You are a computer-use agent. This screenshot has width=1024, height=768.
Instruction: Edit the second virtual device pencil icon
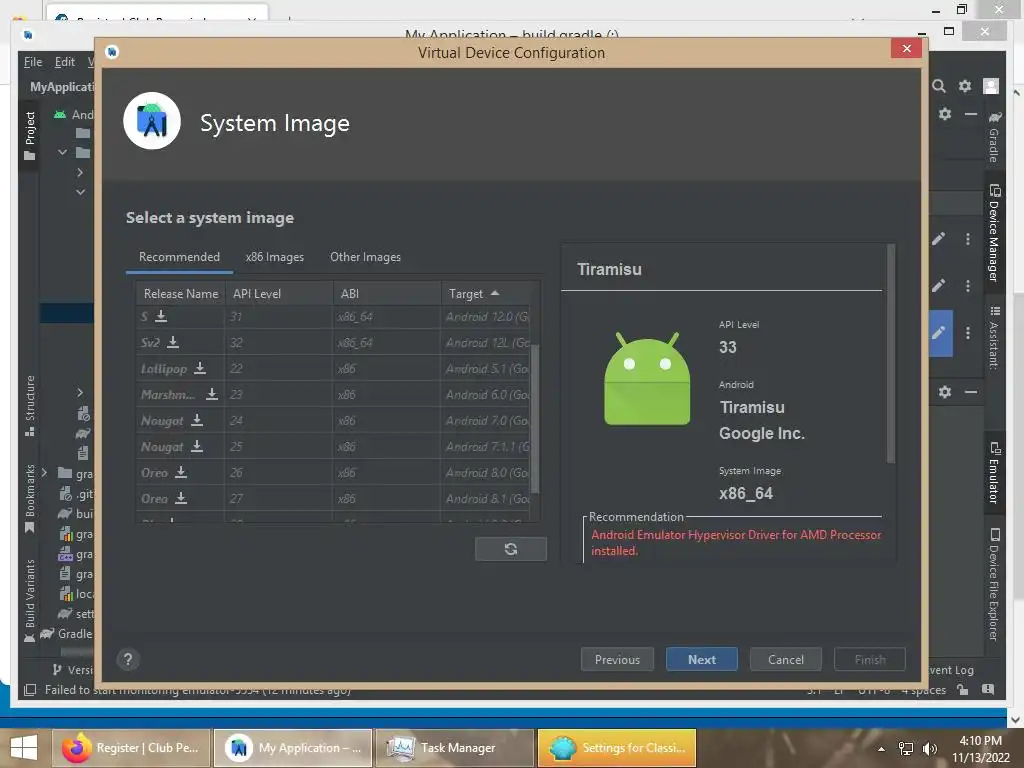tap(938, 285)
